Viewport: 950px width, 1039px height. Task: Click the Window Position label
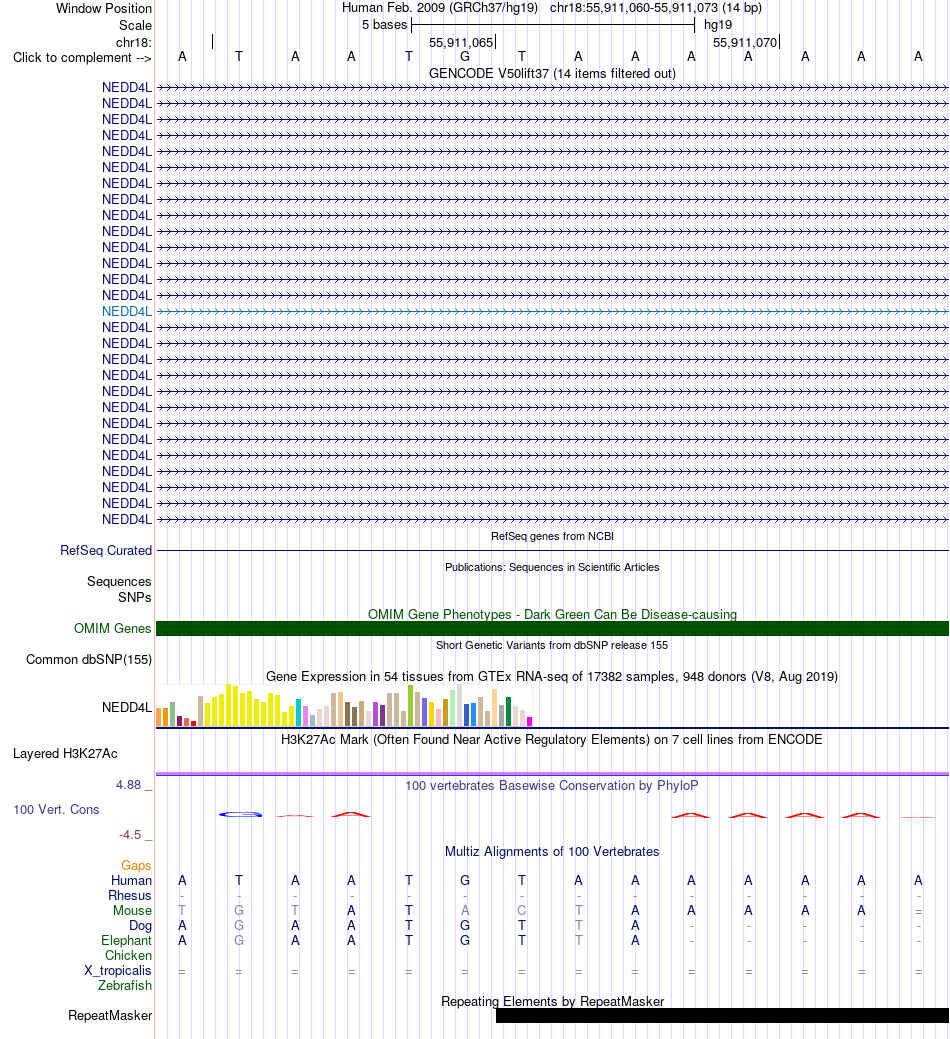[103, 9]
